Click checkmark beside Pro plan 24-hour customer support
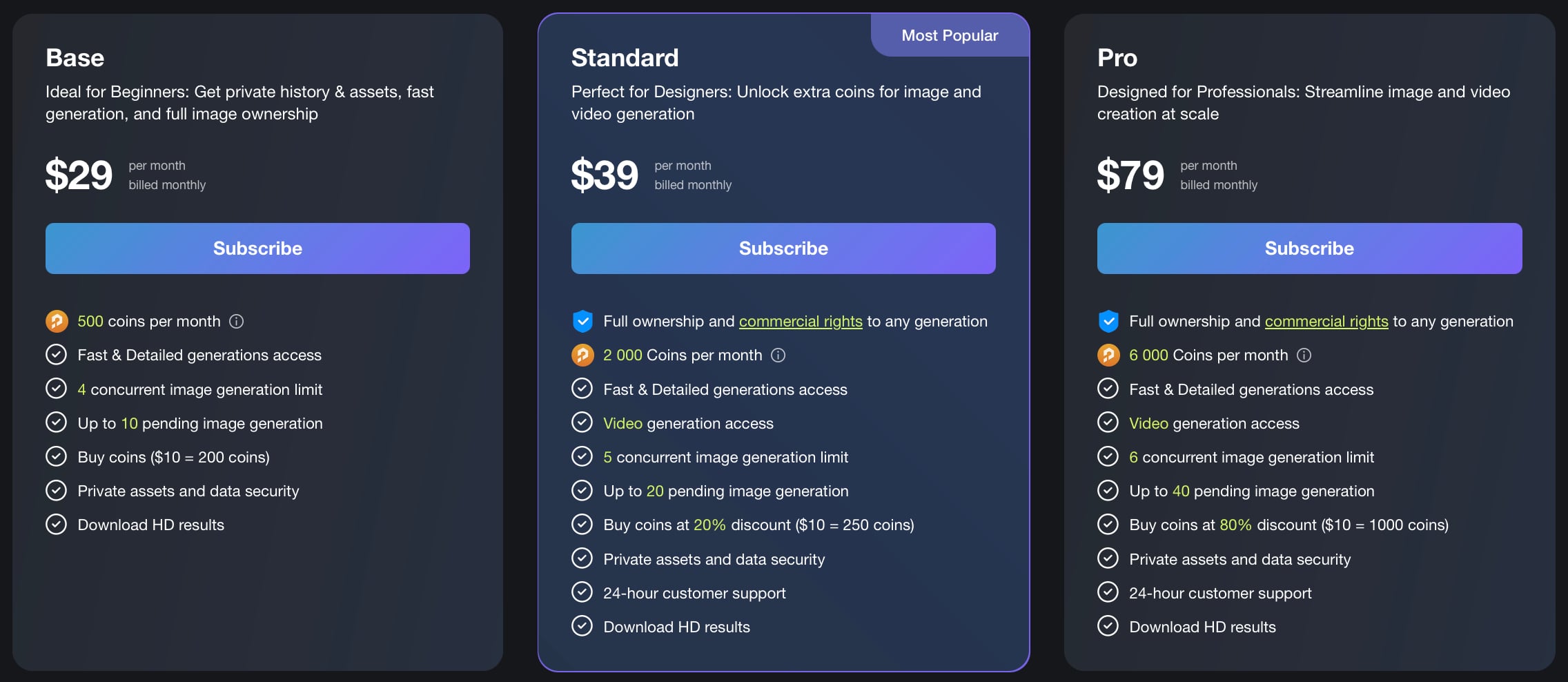This screenshot has width=1568, height=682. click(1108, 592)
